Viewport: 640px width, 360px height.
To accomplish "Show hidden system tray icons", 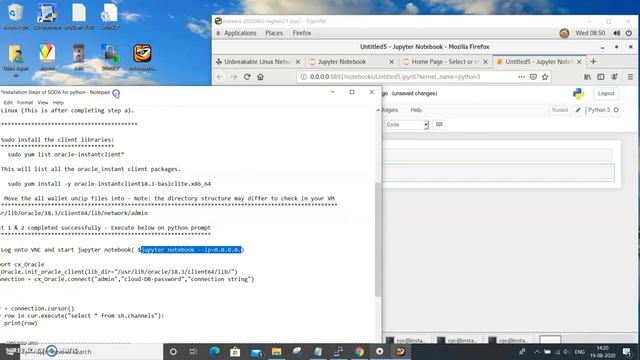I will click(x=537, y=351).
